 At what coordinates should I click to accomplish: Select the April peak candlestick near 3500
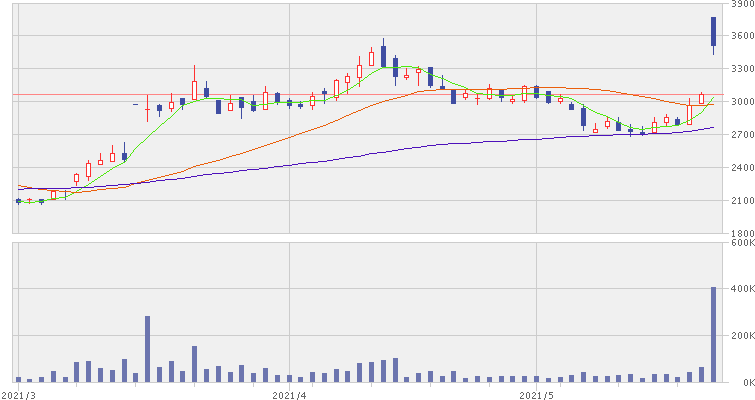coord(383,55)
